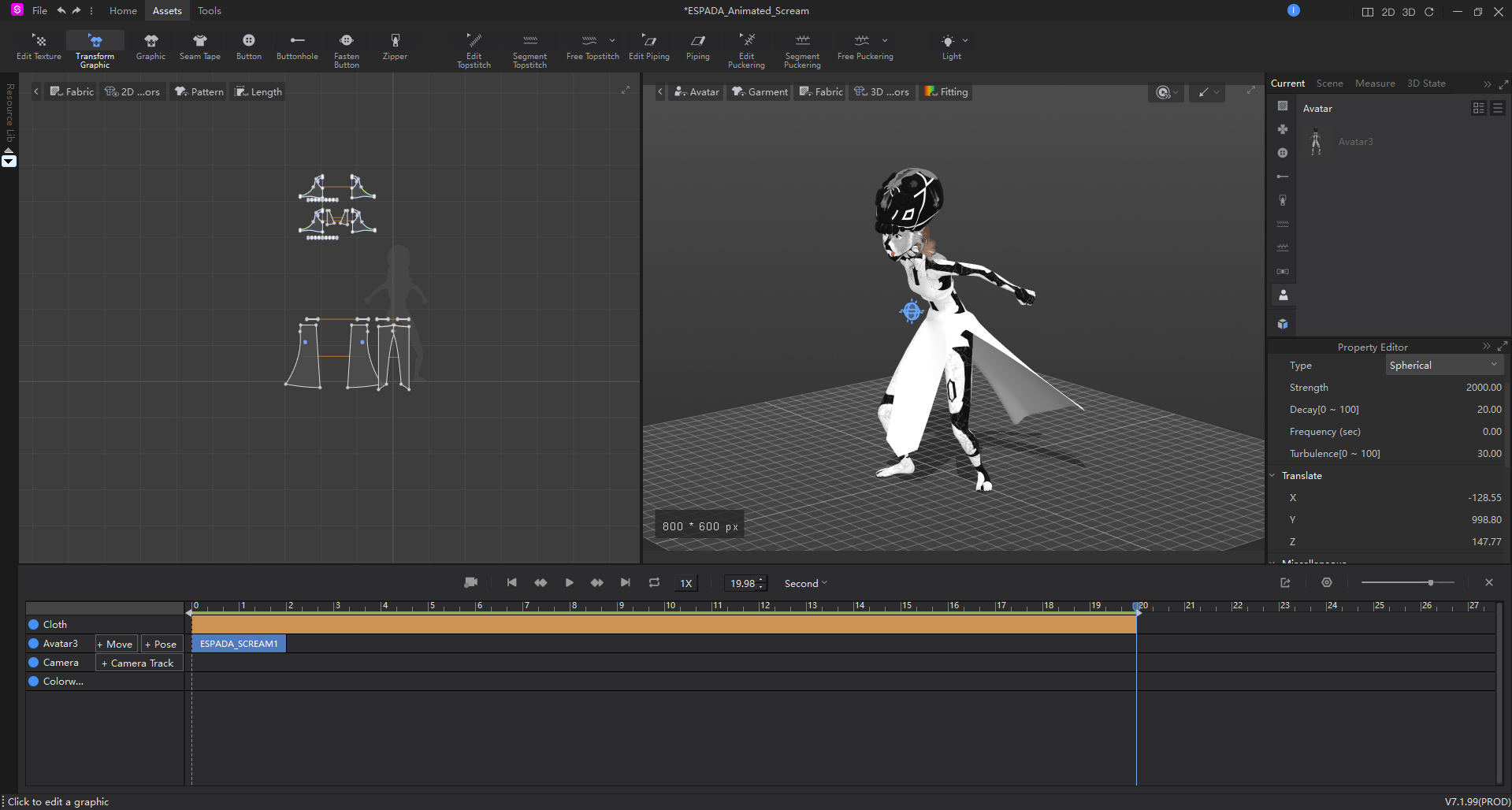Play the animation

(569, 582)
